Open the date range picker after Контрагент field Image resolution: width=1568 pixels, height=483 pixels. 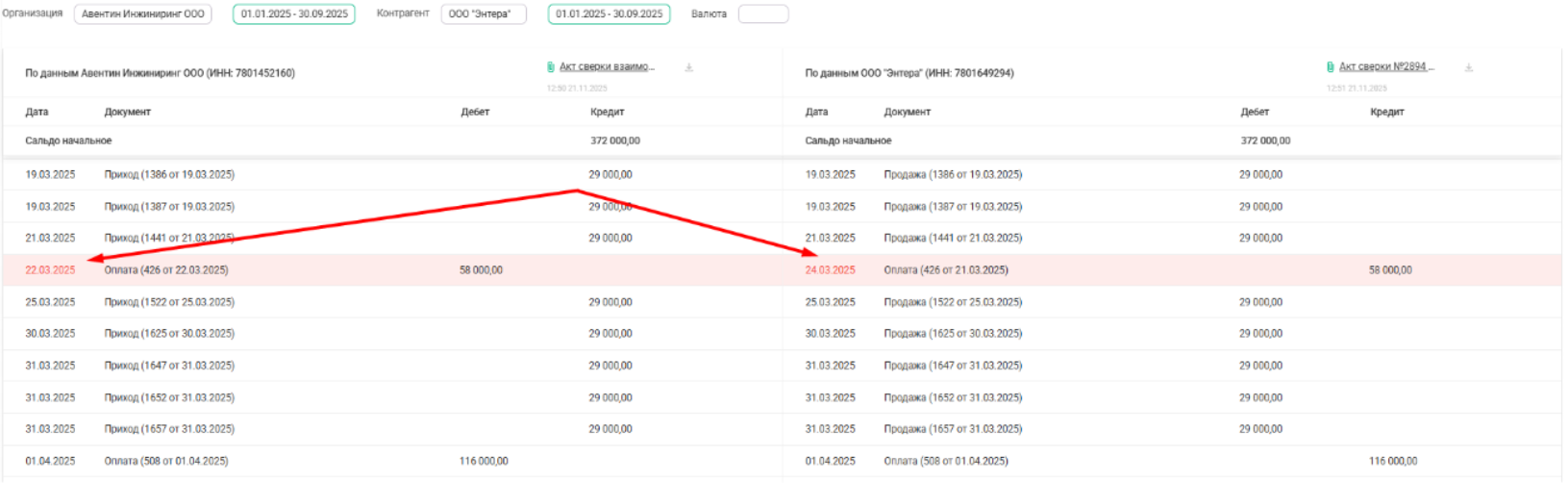610,14
